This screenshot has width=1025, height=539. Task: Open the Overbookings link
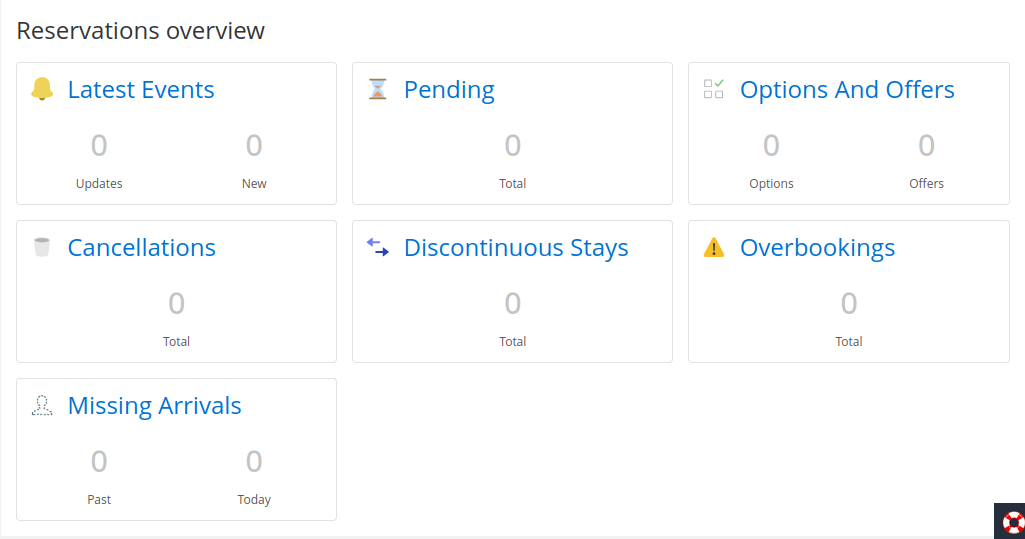click(817, 248)
